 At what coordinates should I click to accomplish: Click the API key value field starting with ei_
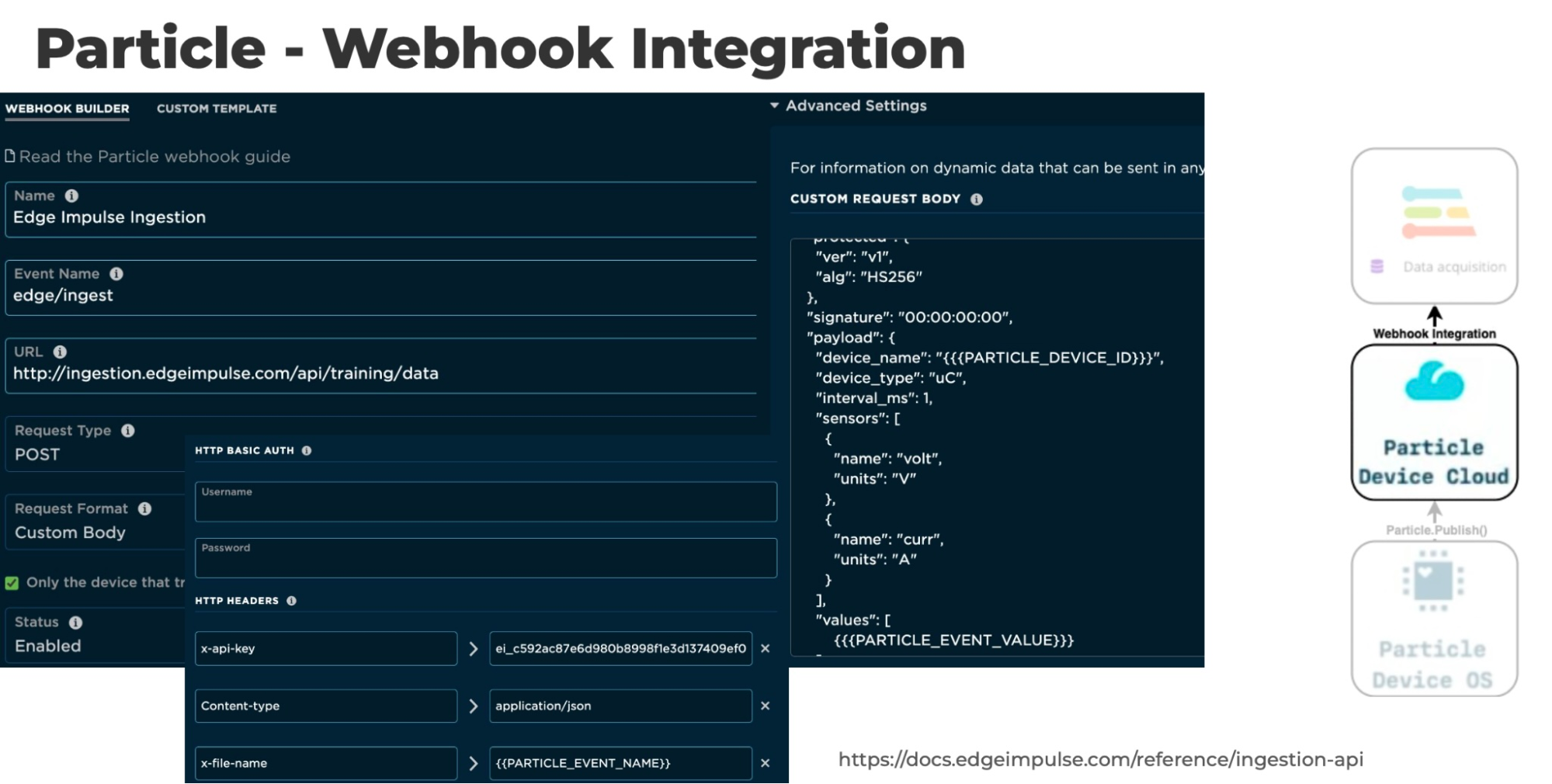click(620, 649)
